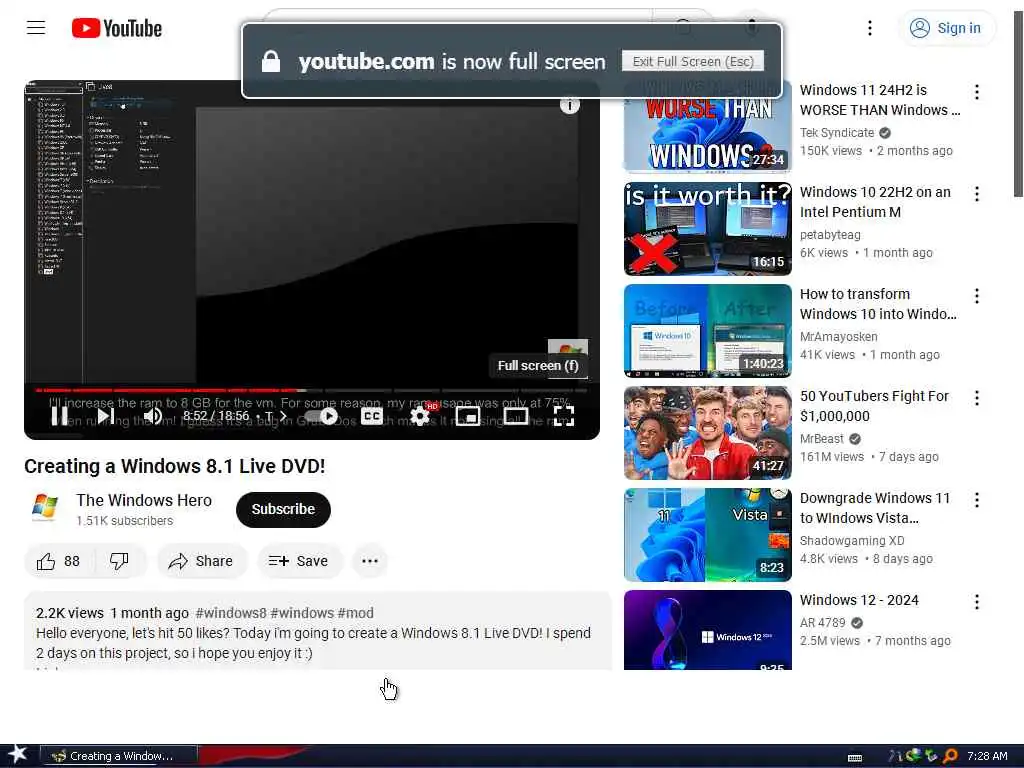Seek on the red video progress bar
1024x768 pixels.
tap(312, 391)
